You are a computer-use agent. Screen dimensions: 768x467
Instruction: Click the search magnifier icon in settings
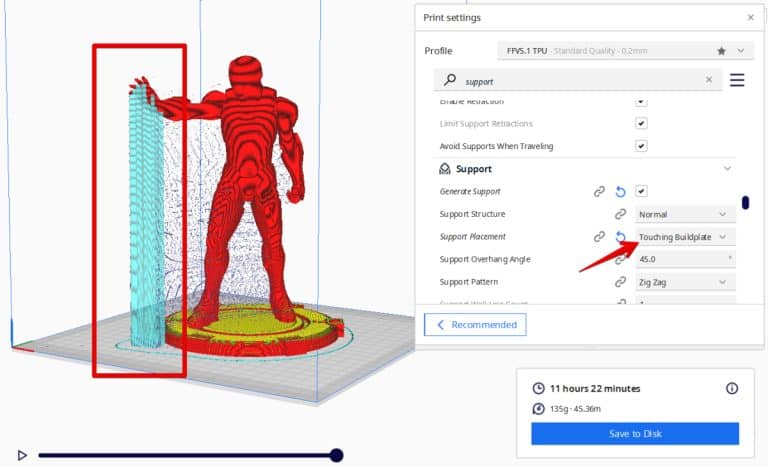click(450, 80)
